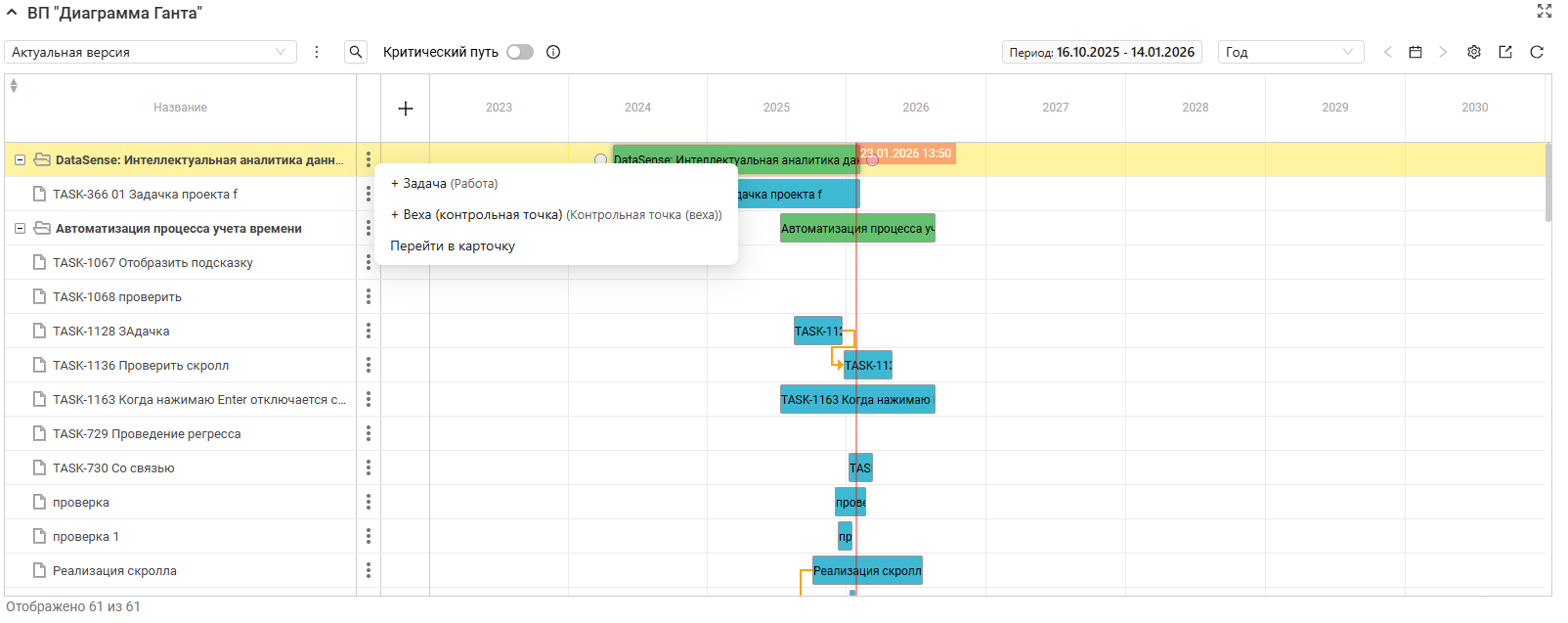Open Gantt settings gear icon
Image resolution: width=1568 pixels, height=623 pixels.
[1474, 52]
